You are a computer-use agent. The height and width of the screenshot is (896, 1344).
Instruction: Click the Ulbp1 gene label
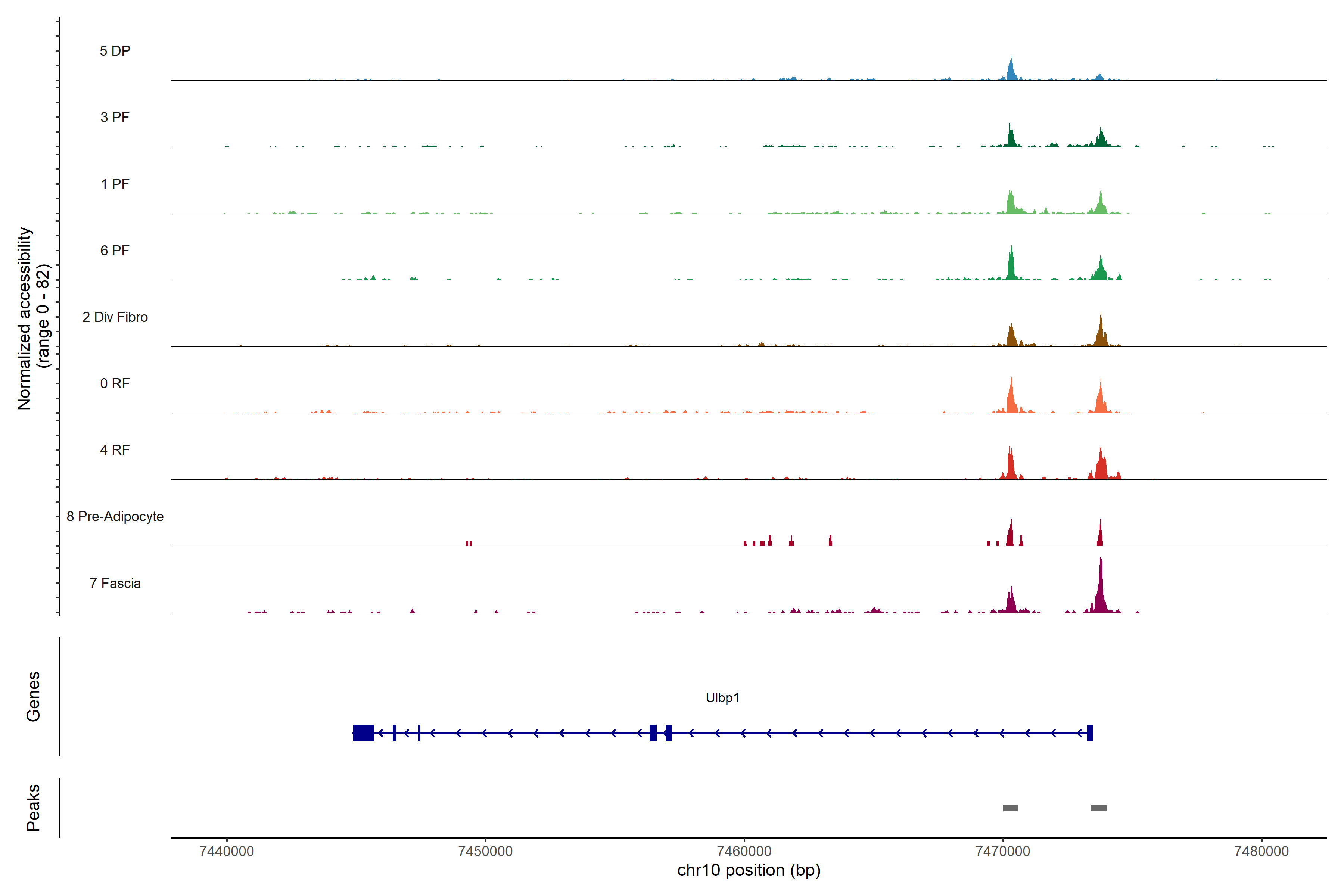[722, 698]
